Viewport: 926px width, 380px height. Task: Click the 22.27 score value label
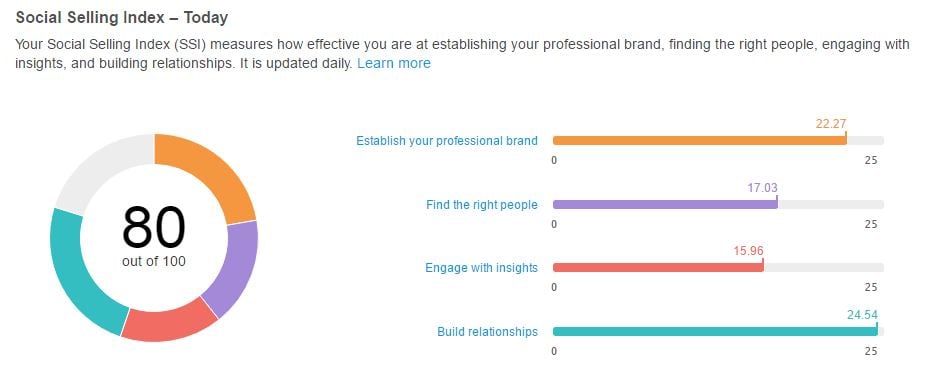pyautogui.click(x=831, y=124)
